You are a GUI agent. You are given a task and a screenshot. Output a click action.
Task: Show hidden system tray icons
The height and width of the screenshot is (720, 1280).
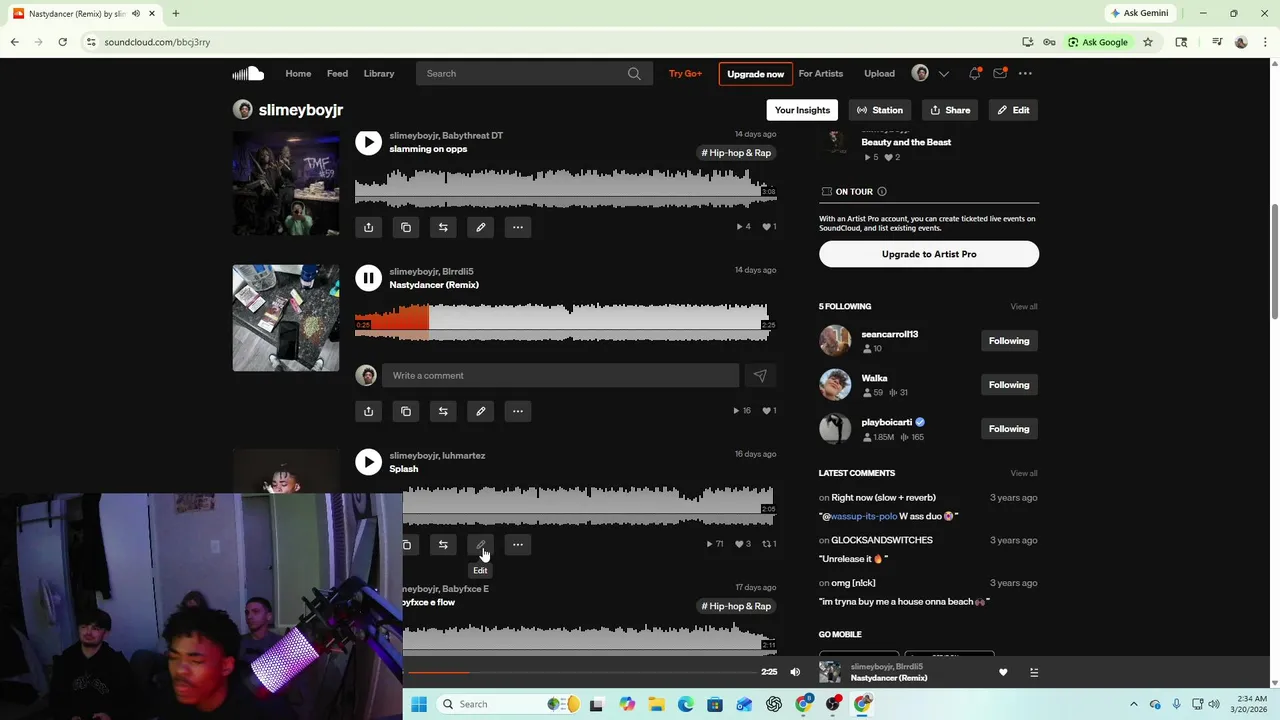1134,704
